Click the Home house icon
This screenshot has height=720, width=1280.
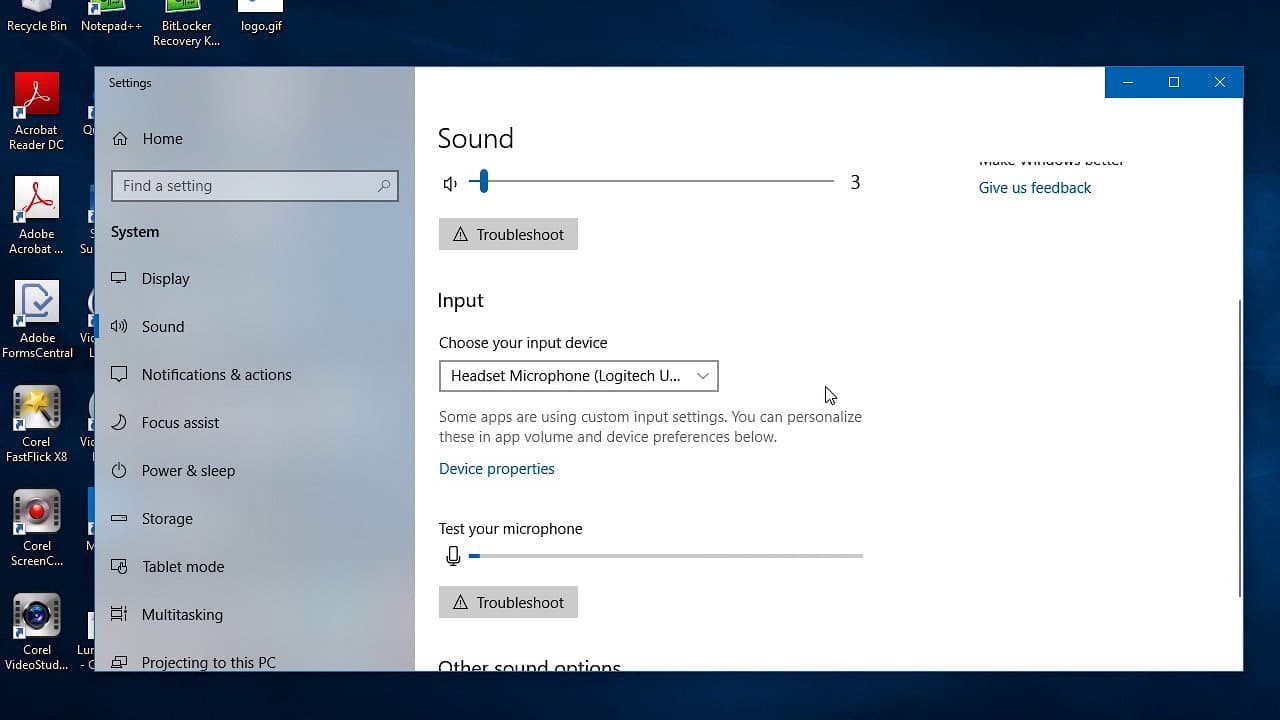120,139
